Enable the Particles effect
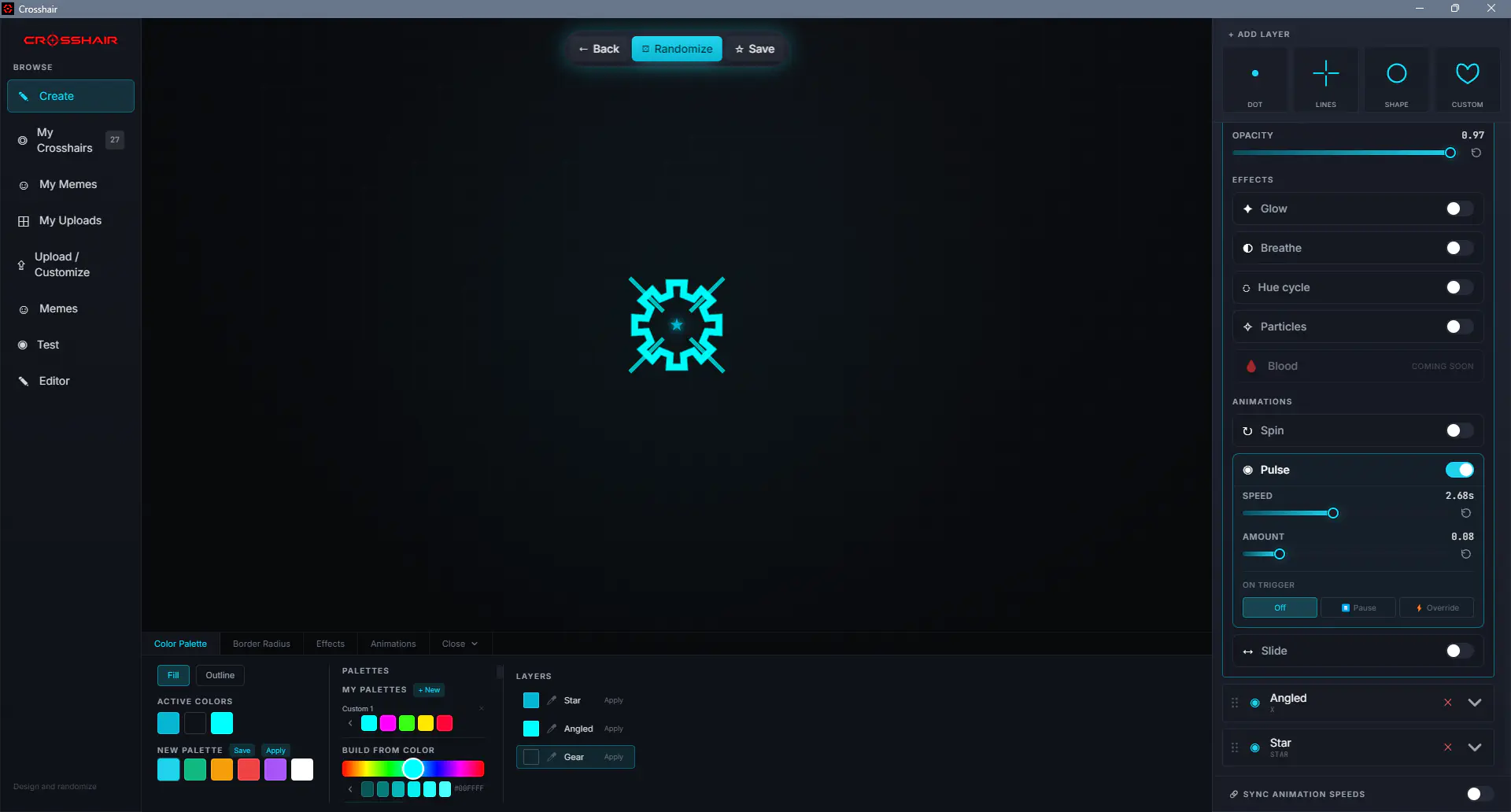 (x=1459, y=327)
